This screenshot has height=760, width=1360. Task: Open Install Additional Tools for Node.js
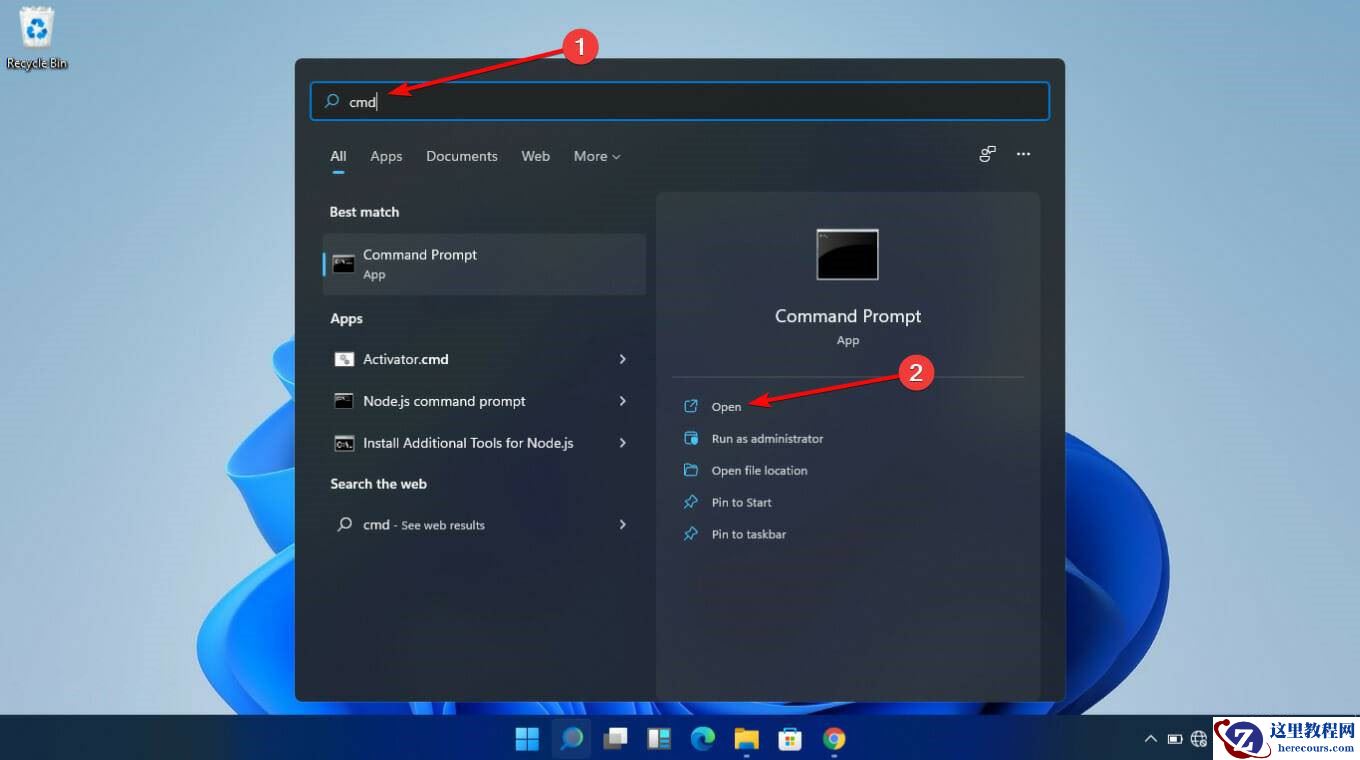pos(468,443)
